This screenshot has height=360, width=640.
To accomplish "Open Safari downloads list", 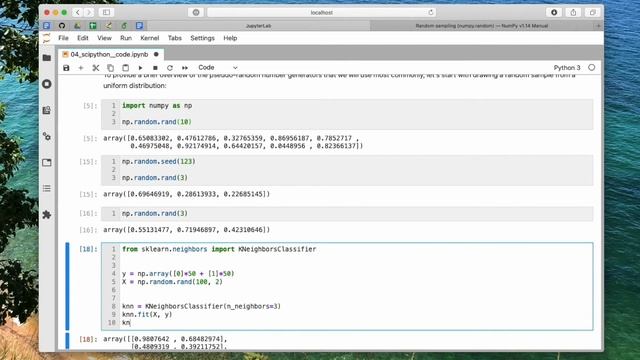I will click(554, 13).
